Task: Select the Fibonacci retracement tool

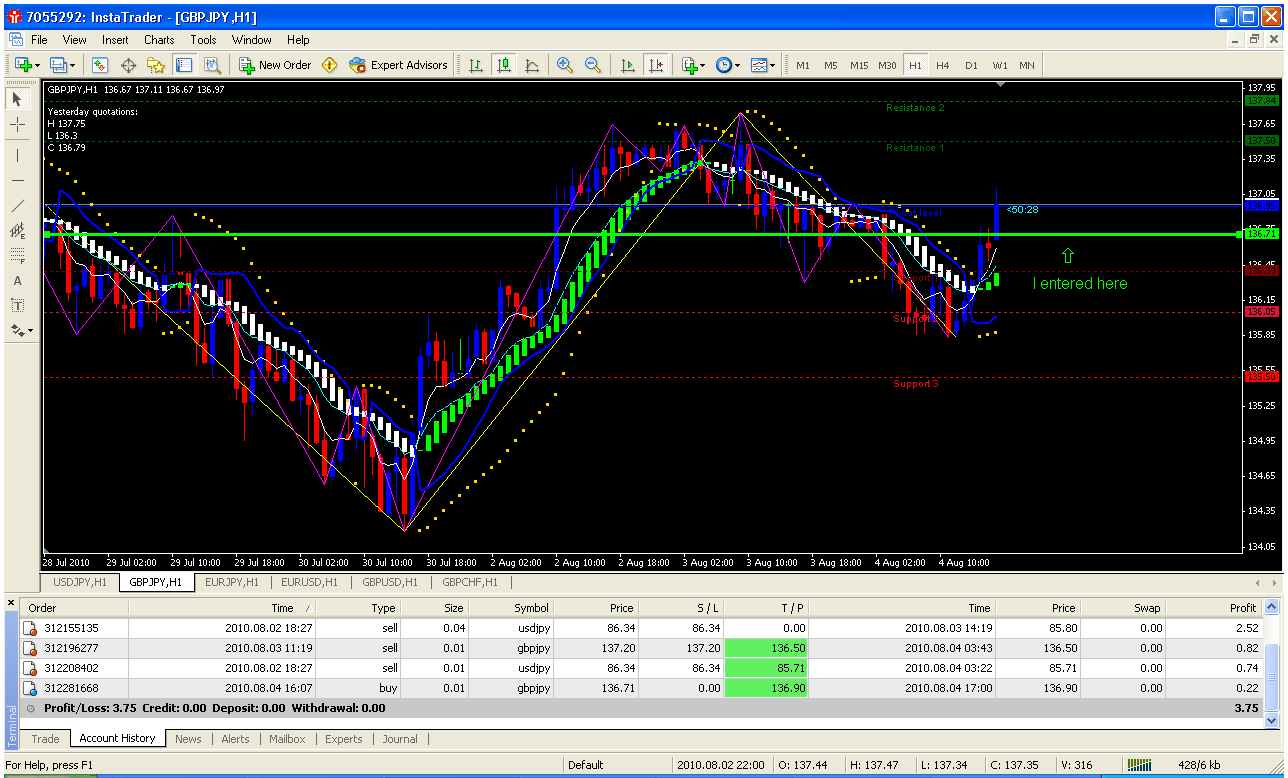Action: 17,255
